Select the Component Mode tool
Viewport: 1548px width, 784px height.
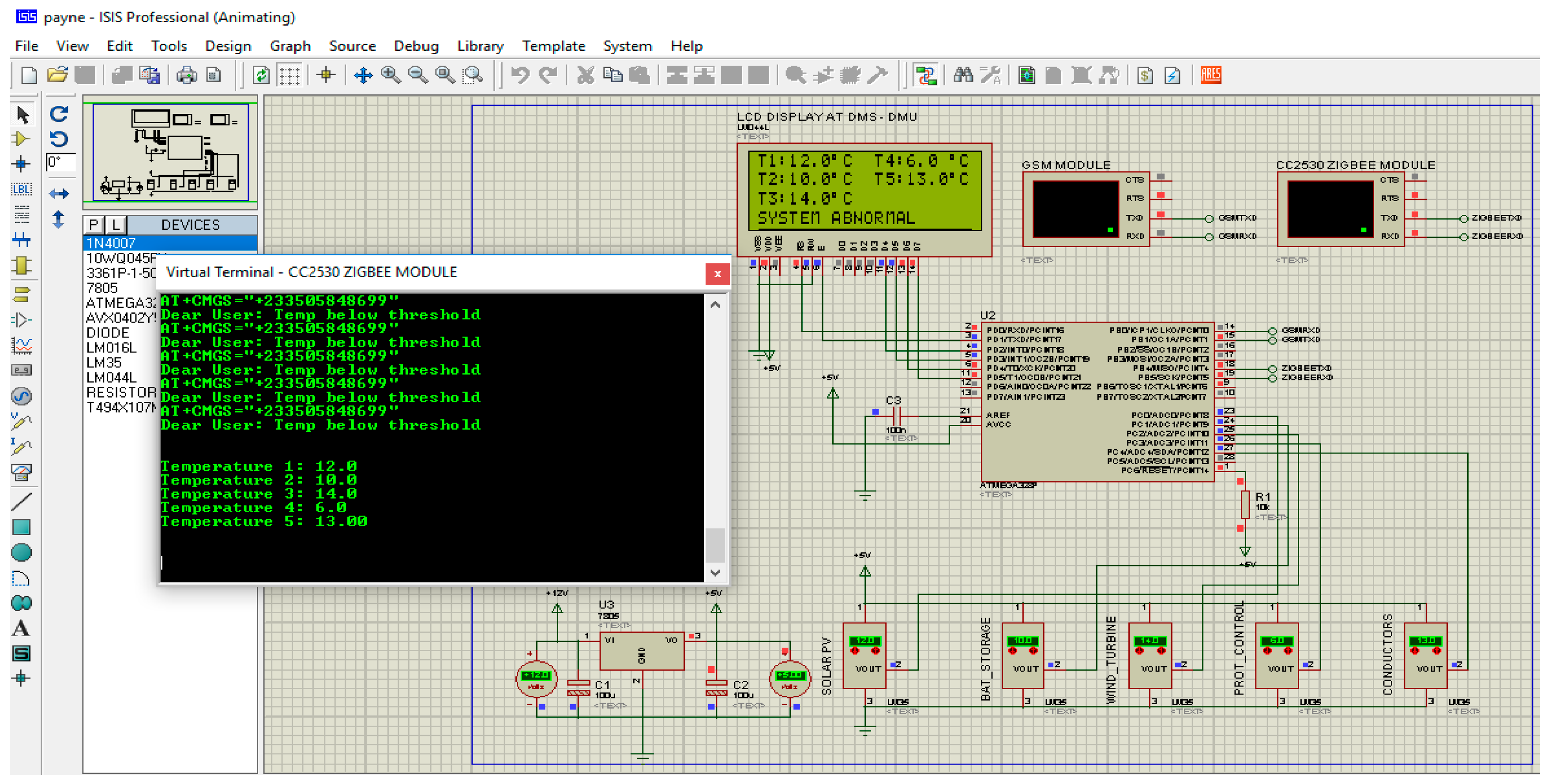(21, 139)
